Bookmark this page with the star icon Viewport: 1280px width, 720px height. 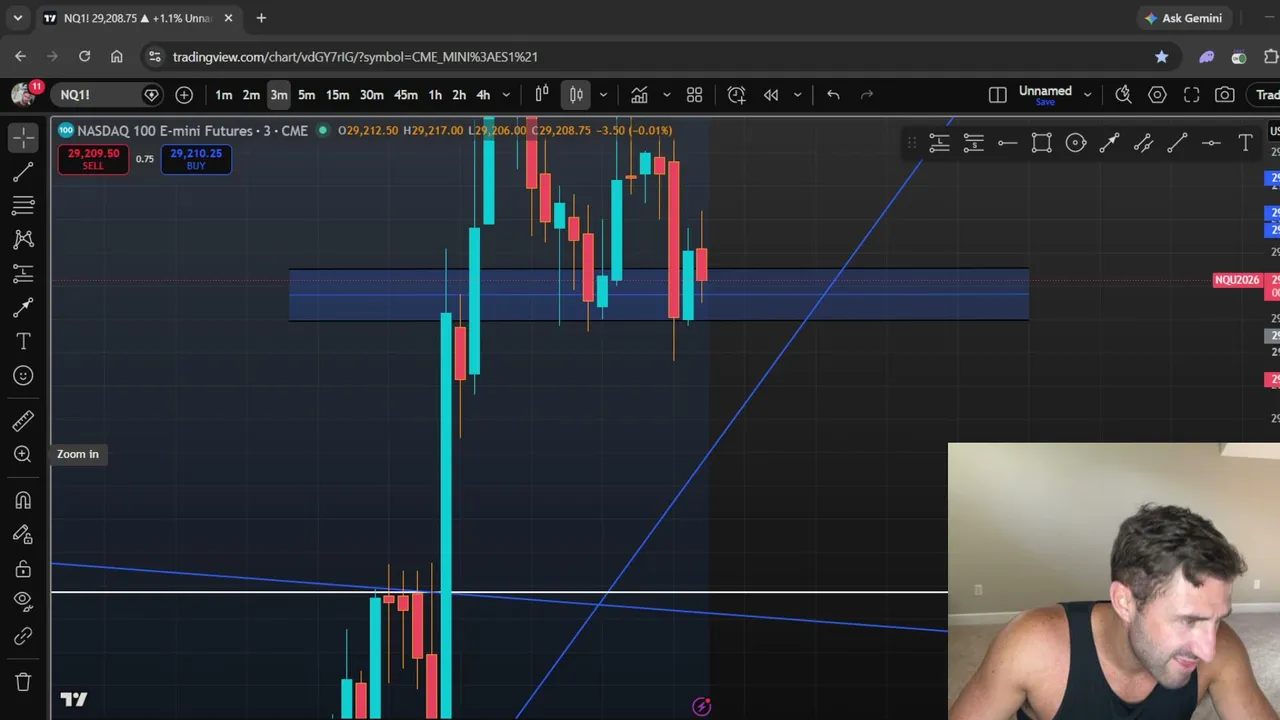pos(1161,57)
